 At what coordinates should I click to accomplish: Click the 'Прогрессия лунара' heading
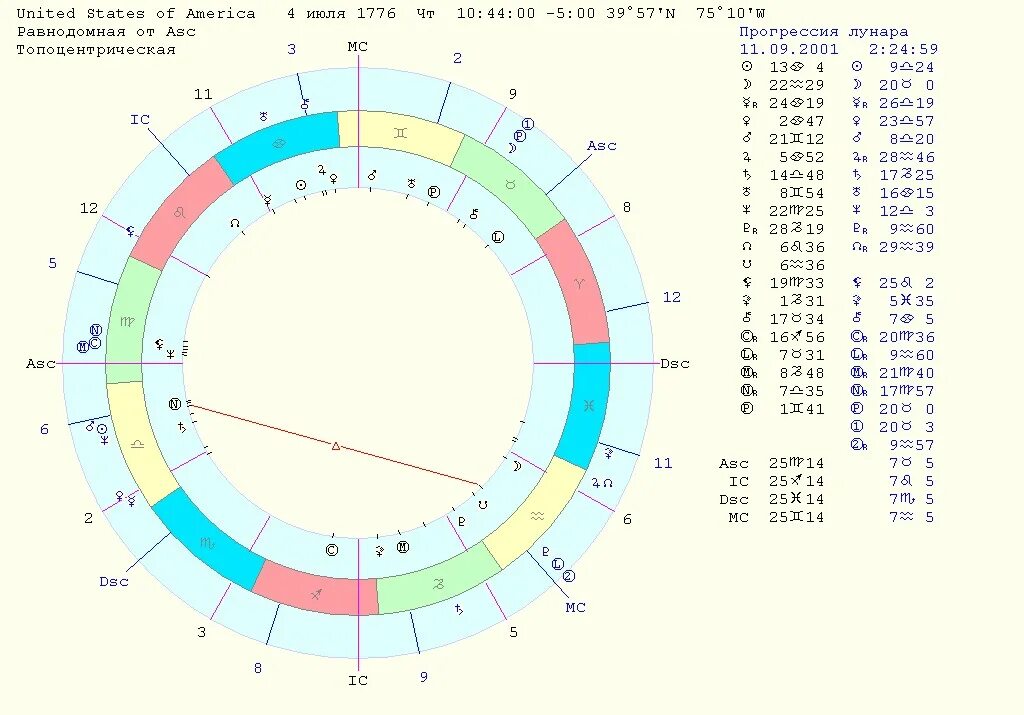[824, 31]
